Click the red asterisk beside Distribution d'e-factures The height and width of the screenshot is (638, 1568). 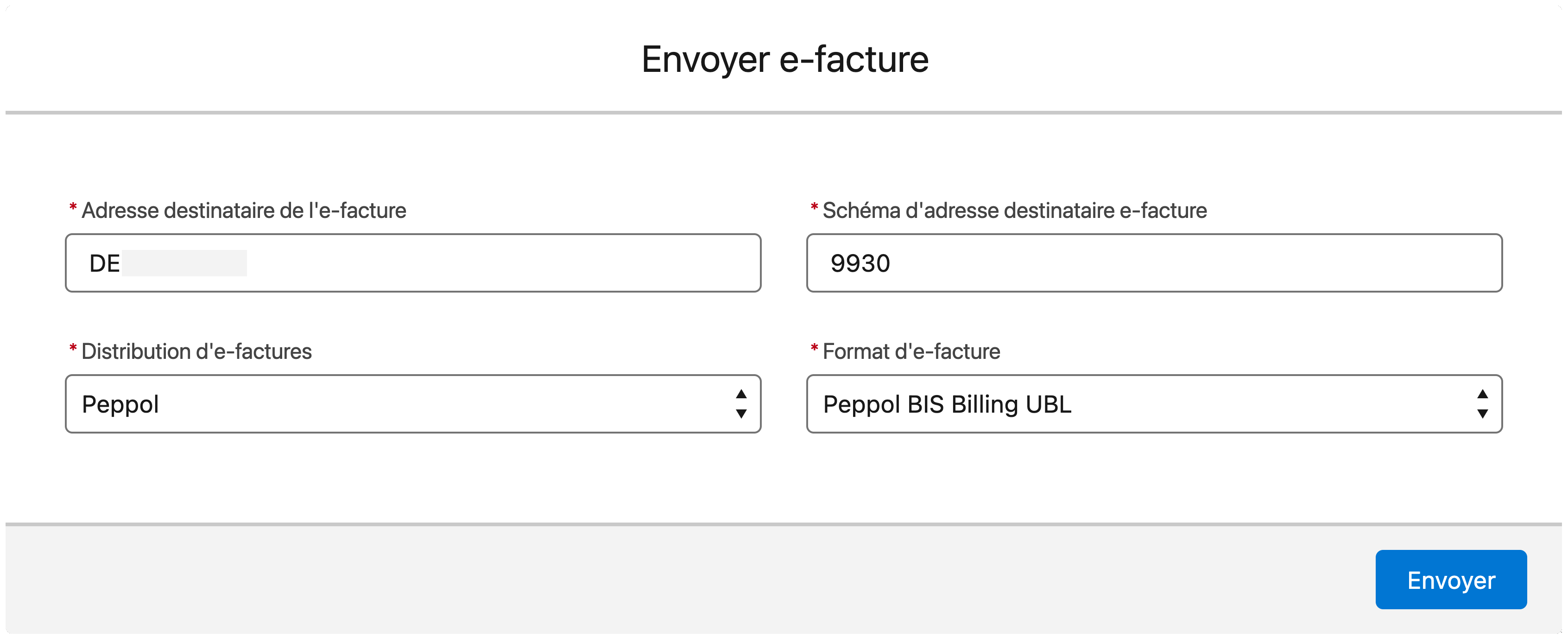[73, 349]
